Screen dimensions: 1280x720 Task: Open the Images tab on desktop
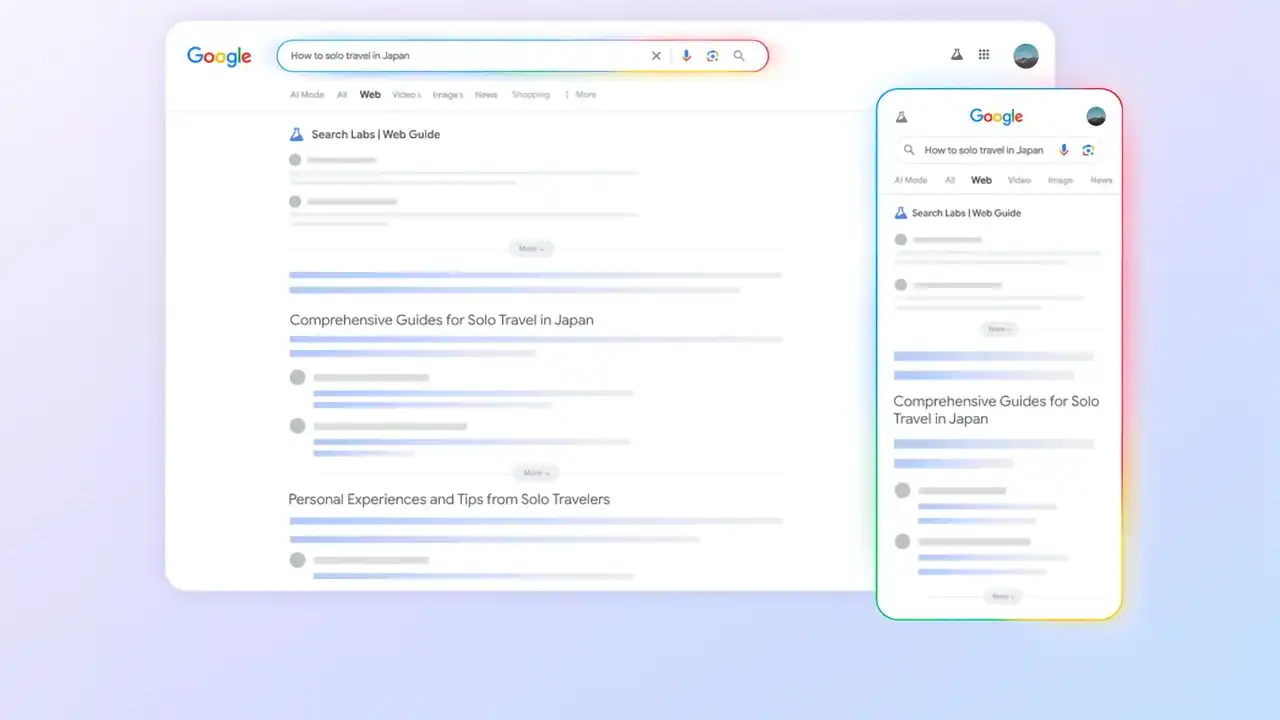448,95
